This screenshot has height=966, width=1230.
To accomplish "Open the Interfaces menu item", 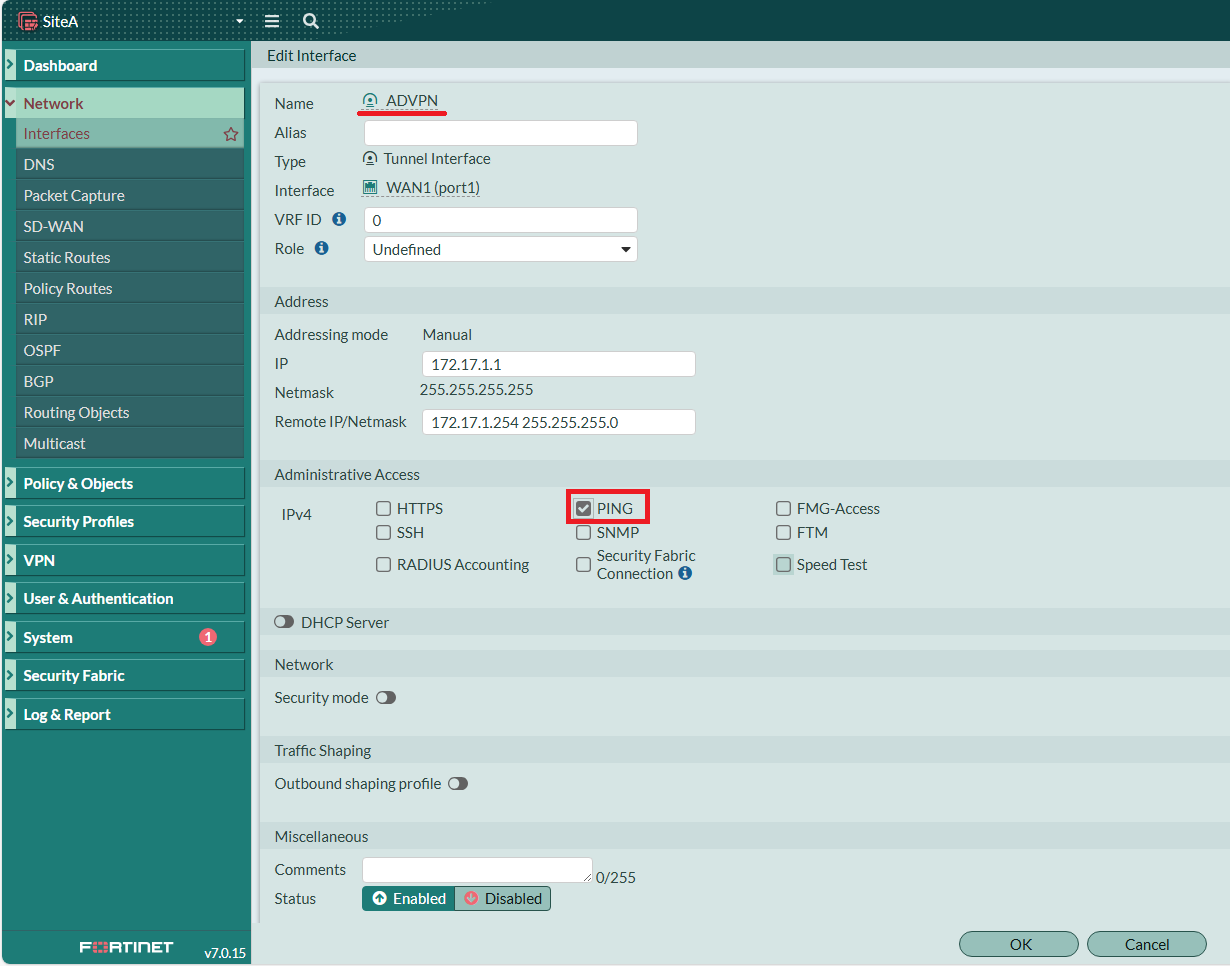I will coord(130,134).
